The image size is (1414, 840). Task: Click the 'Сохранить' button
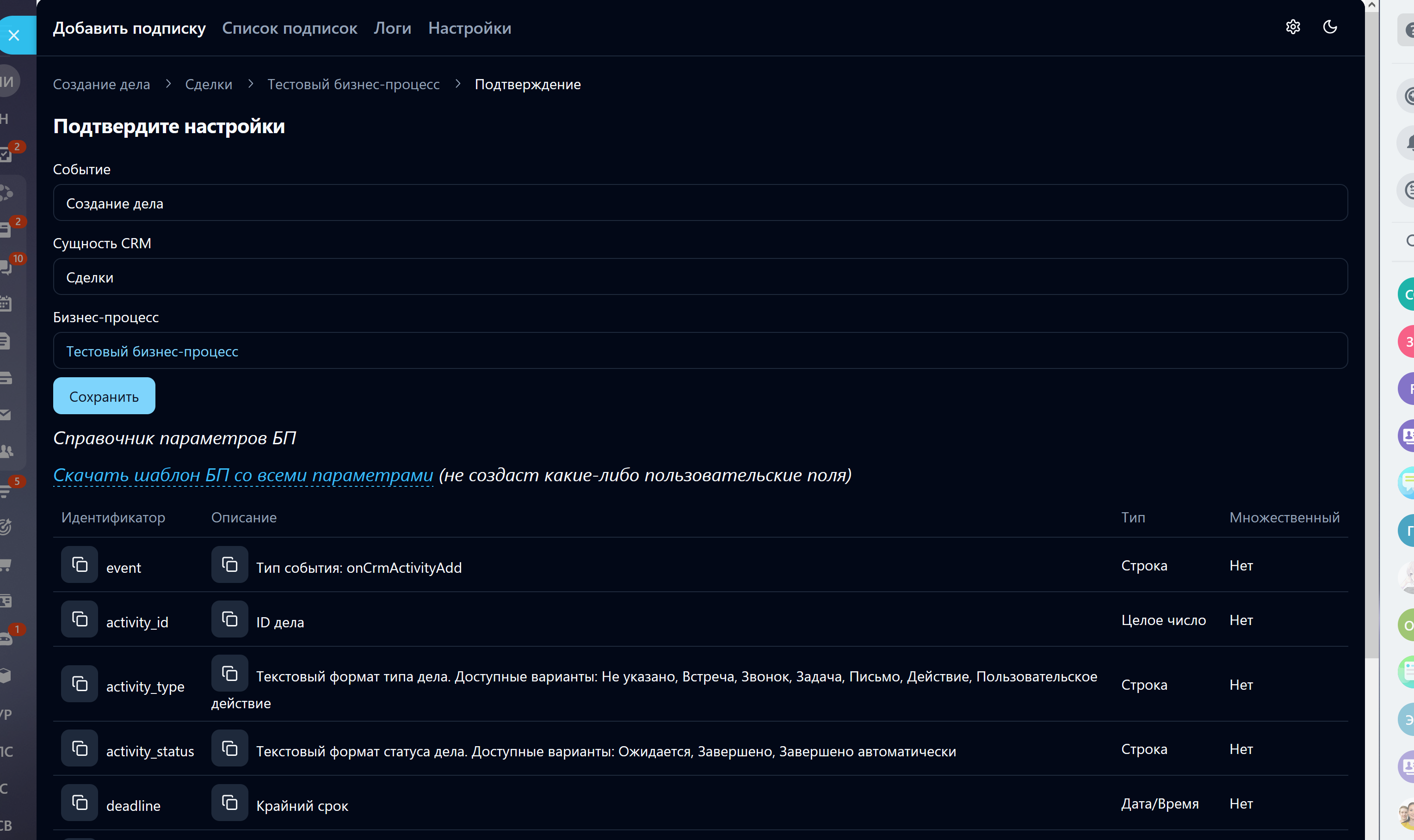[x=104, y=396]
